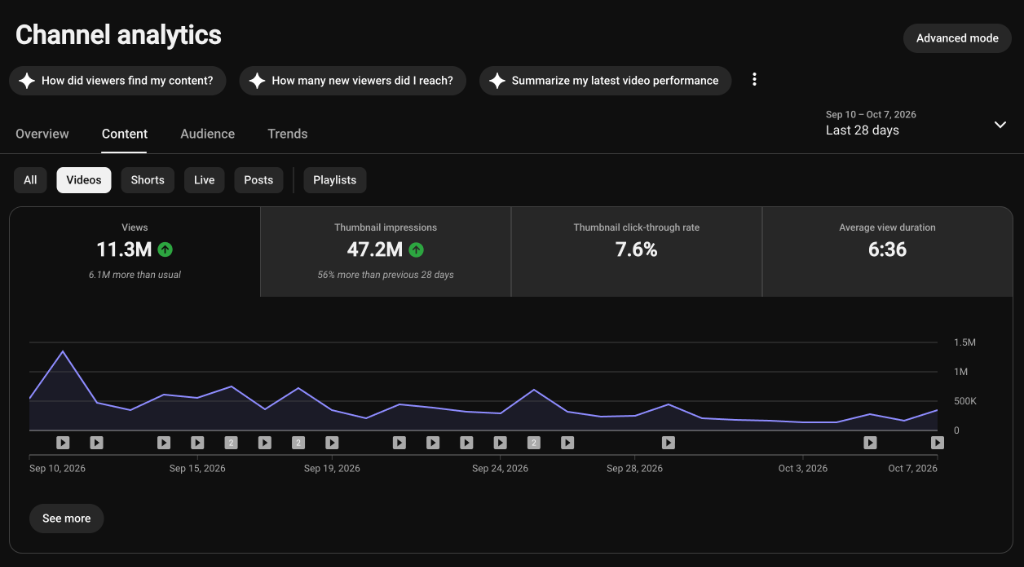This screenshot has height=567, width=1024.
Task: Click the video marker for Sep 22
Action: coord(433,443)
